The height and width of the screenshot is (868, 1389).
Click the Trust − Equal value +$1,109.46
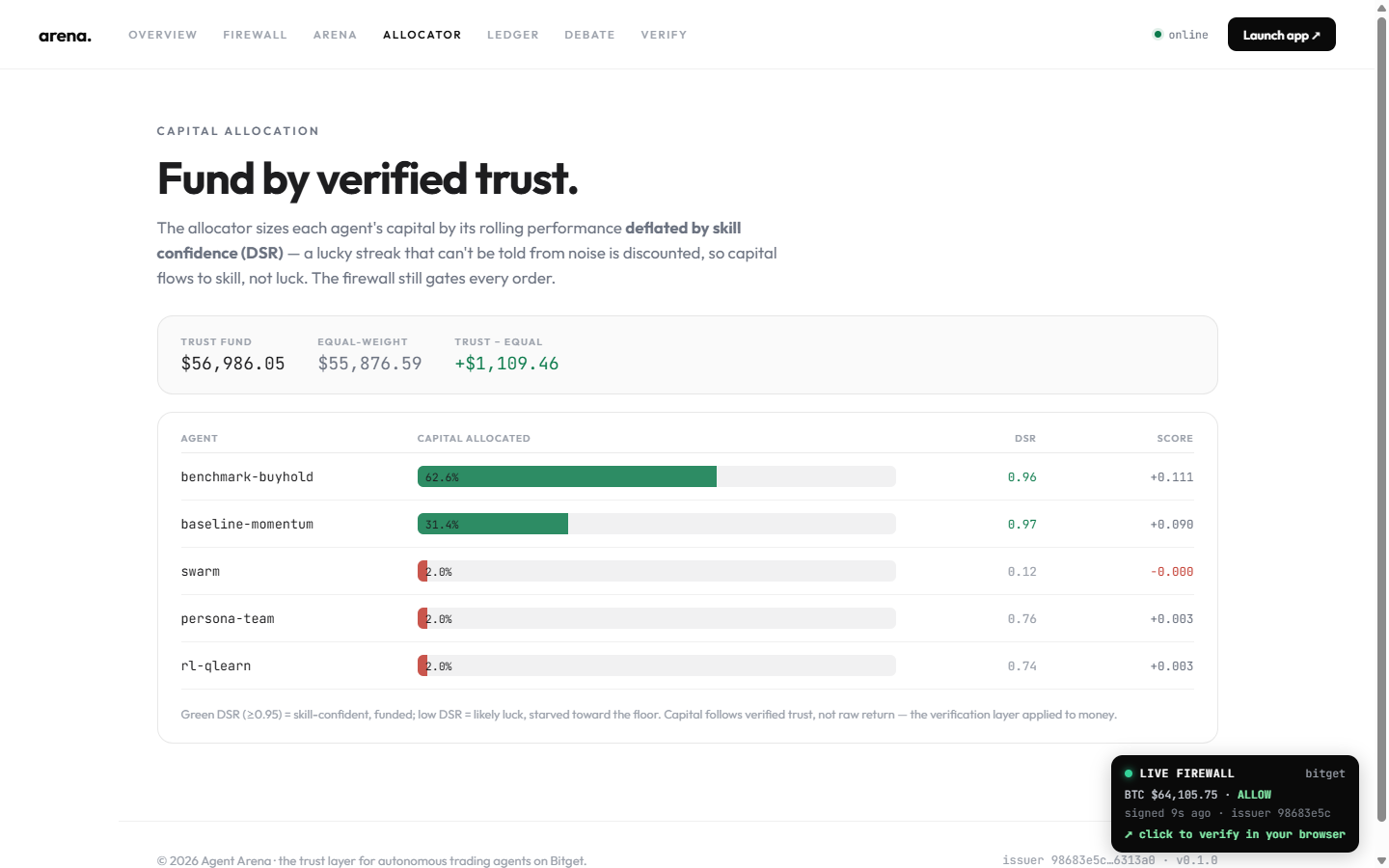506,364
